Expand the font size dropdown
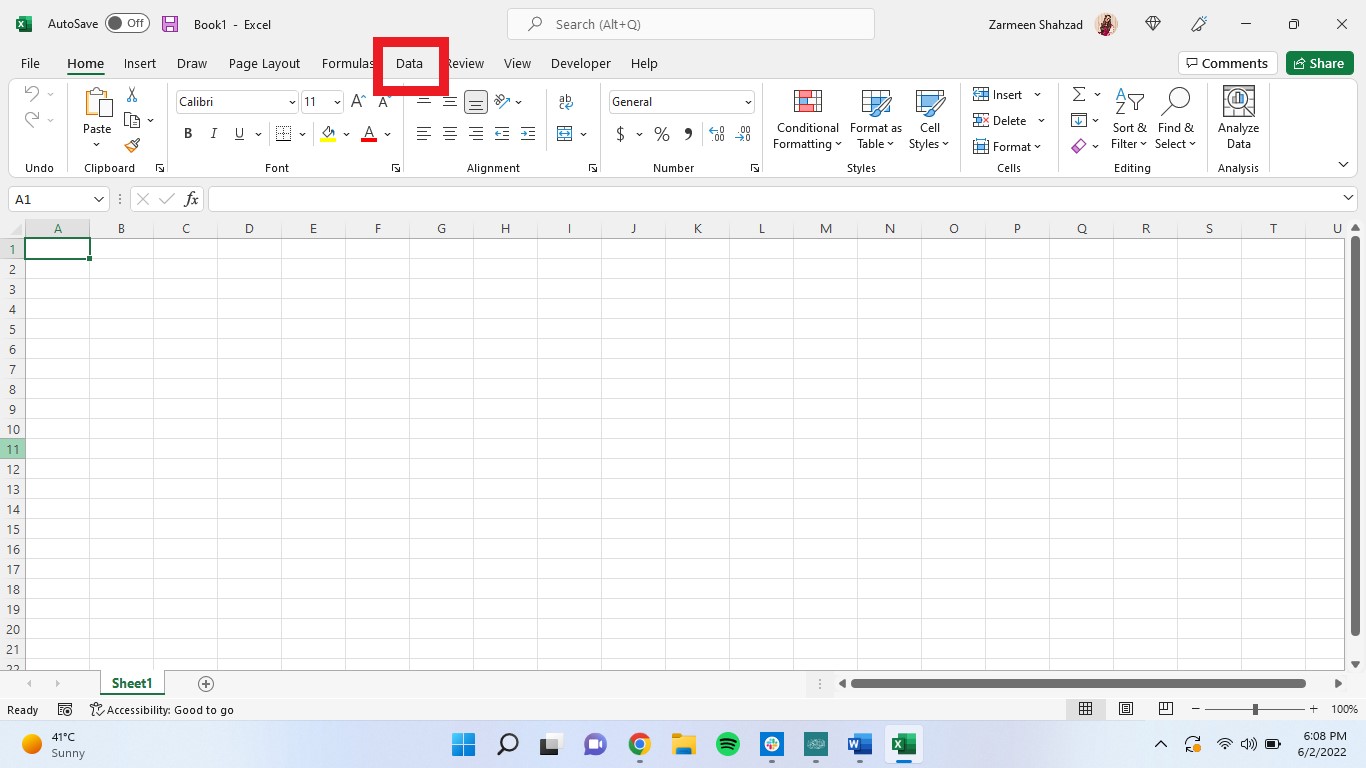Screen dimensions: 1366x768 [336, 101]
